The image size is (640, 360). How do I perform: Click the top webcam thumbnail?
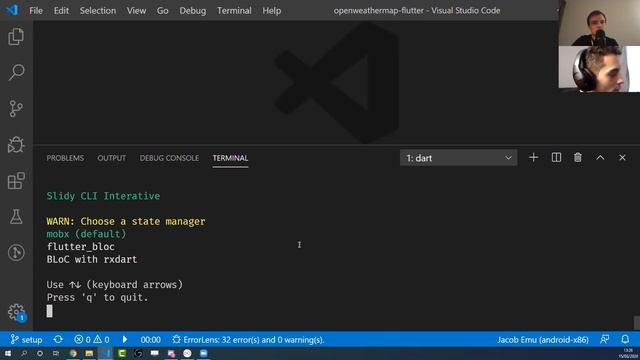(599, 23)
